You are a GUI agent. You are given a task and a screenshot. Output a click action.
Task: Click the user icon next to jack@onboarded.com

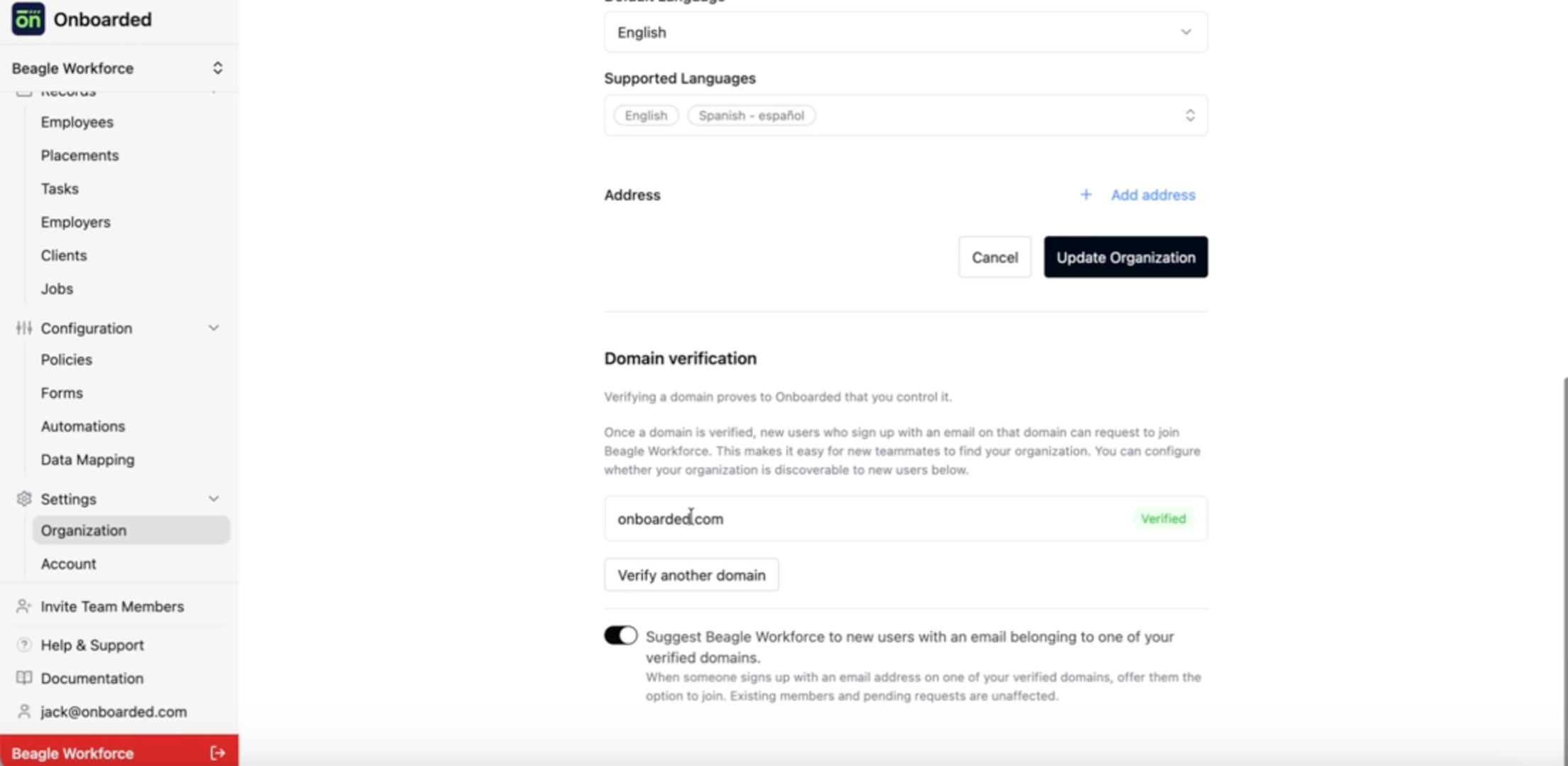24,711
